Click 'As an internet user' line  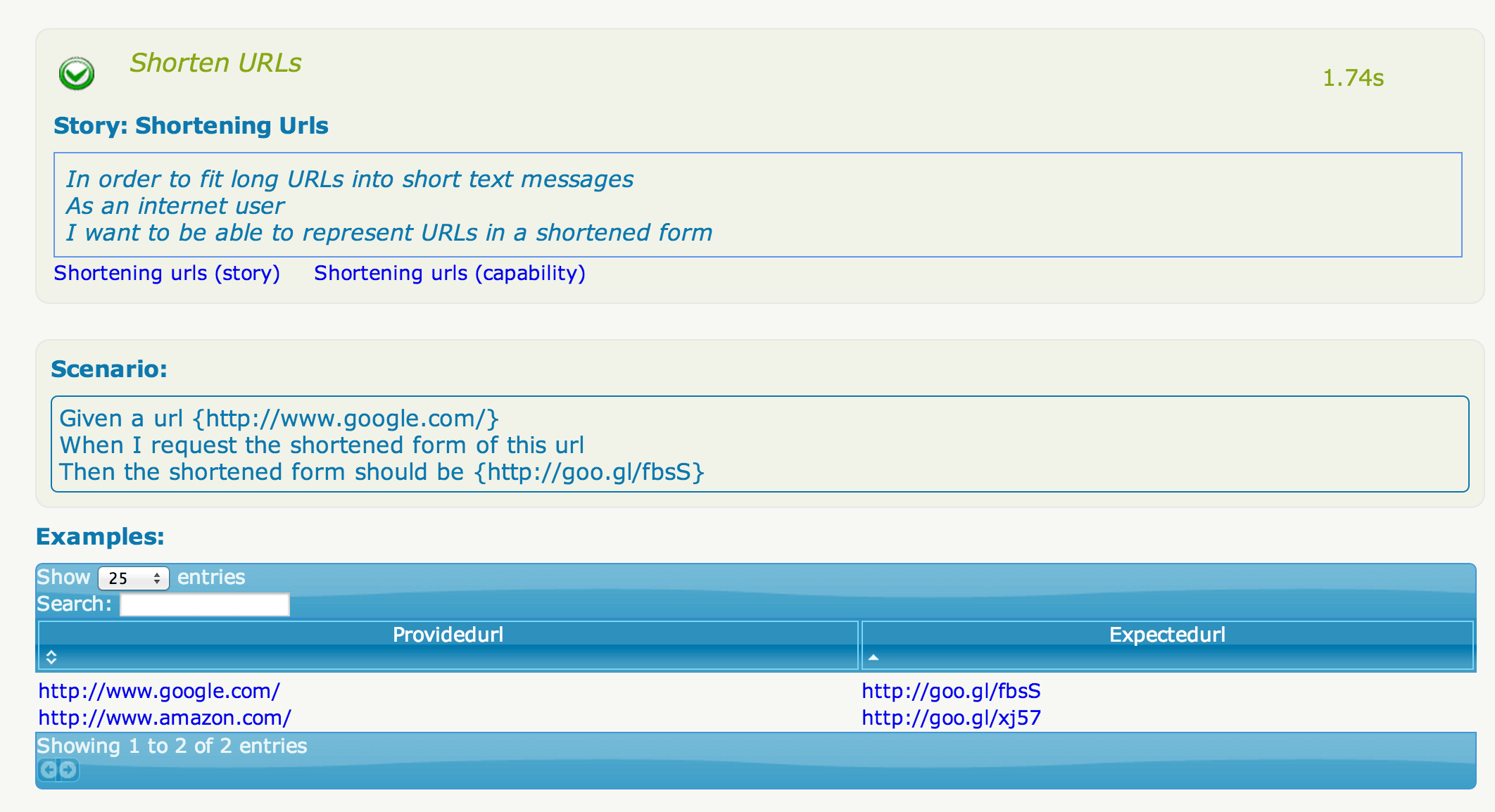pyautogui.click(x=175, y=206)
